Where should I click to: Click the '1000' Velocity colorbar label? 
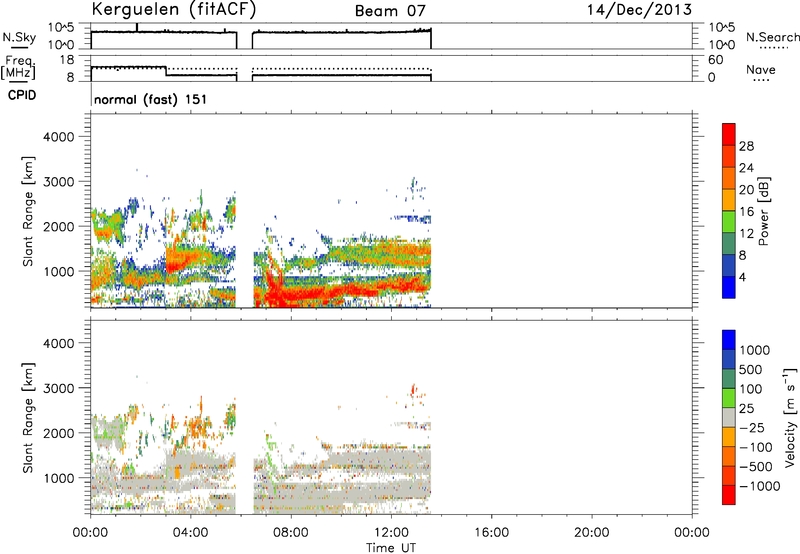(754, 350)
